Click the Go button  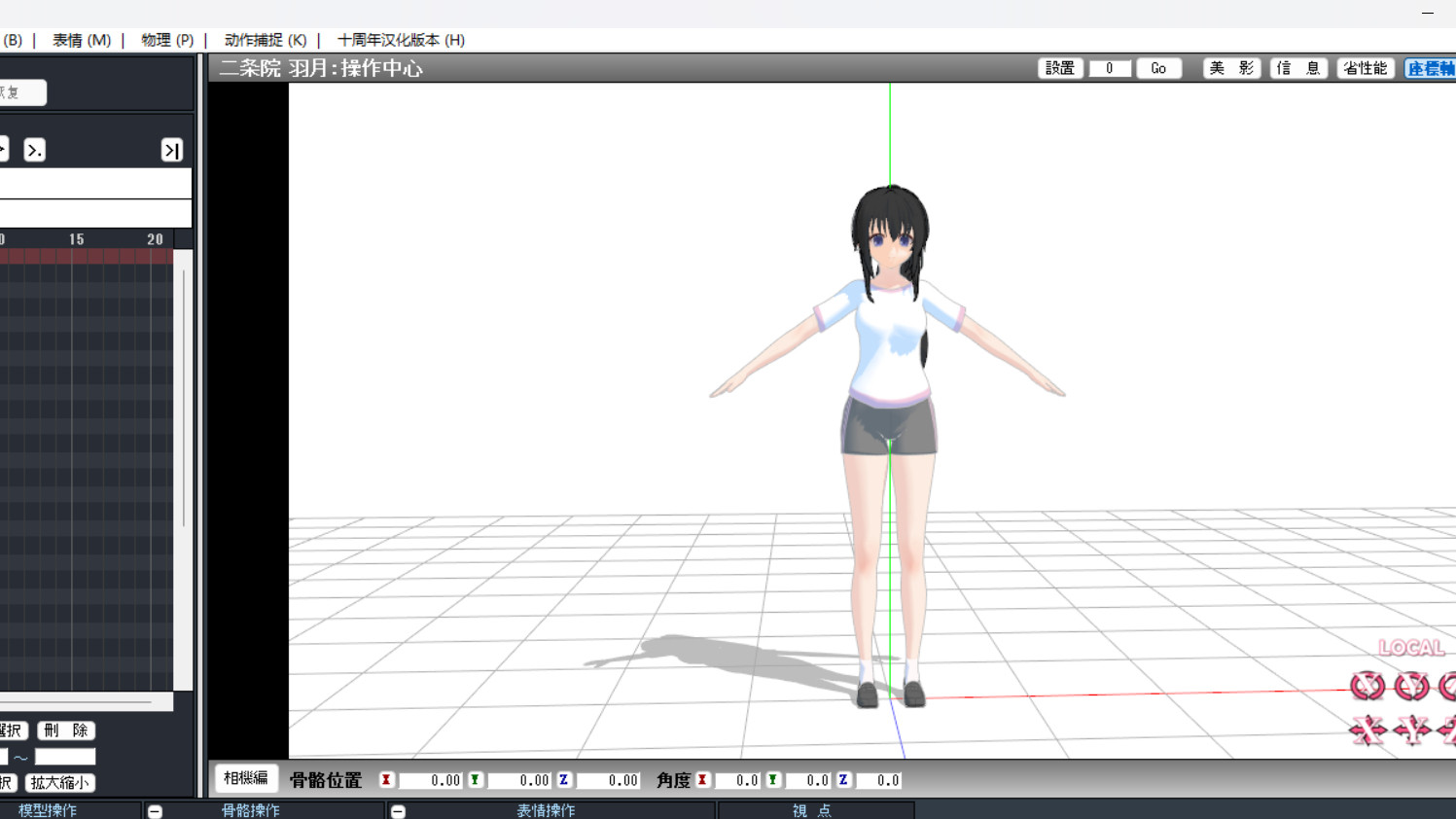[x=1158, y=68]
